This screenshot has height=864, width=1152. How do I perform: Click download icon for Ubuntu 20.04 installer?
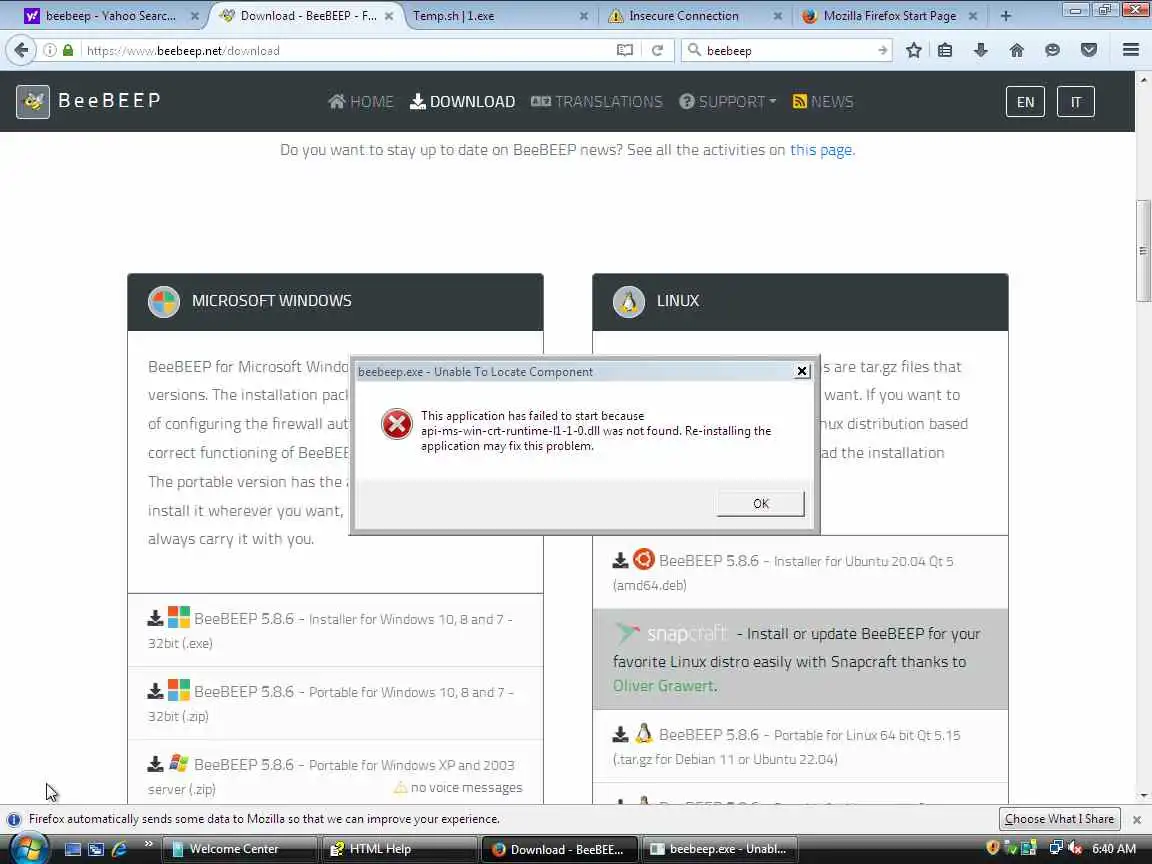(620, 561)
